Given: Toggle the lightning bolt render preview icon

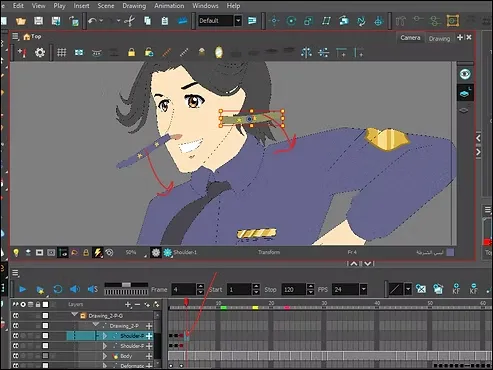Looking at the screenshot, I should coord(97,253).
